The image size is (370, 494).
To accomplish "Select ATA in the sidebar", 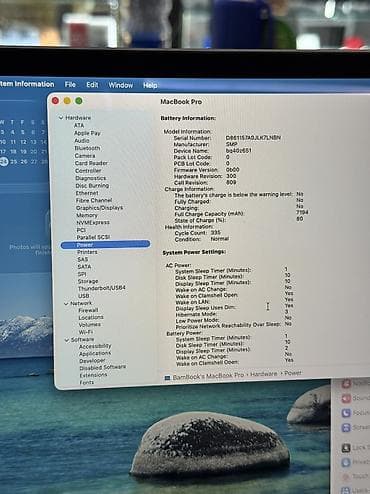I will point(79,125).
